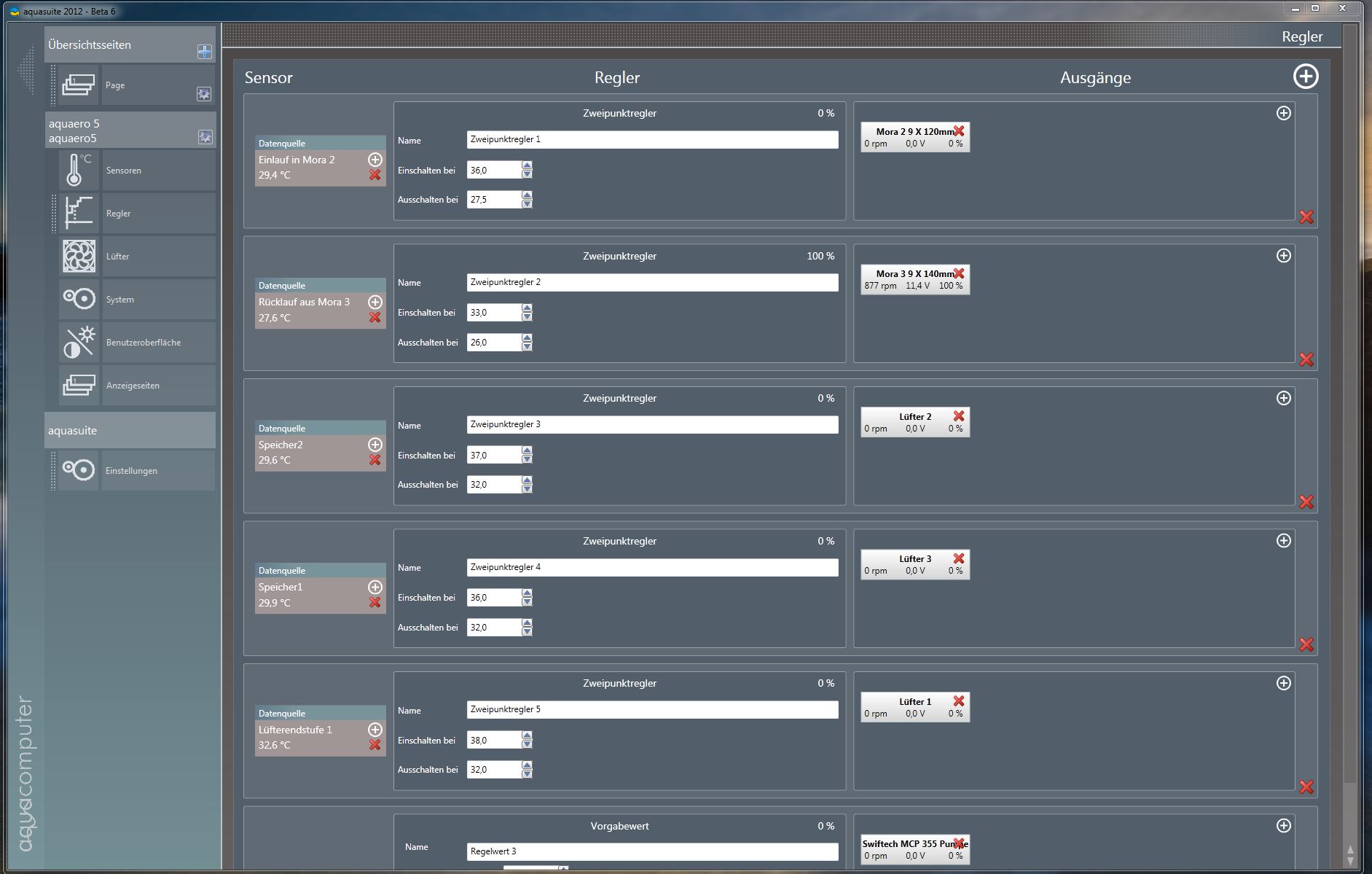Adjust Ausschalten bei stepper for Zweipunktregler 2
Screen dimensions: 1372x874
[x=527, y=342]
